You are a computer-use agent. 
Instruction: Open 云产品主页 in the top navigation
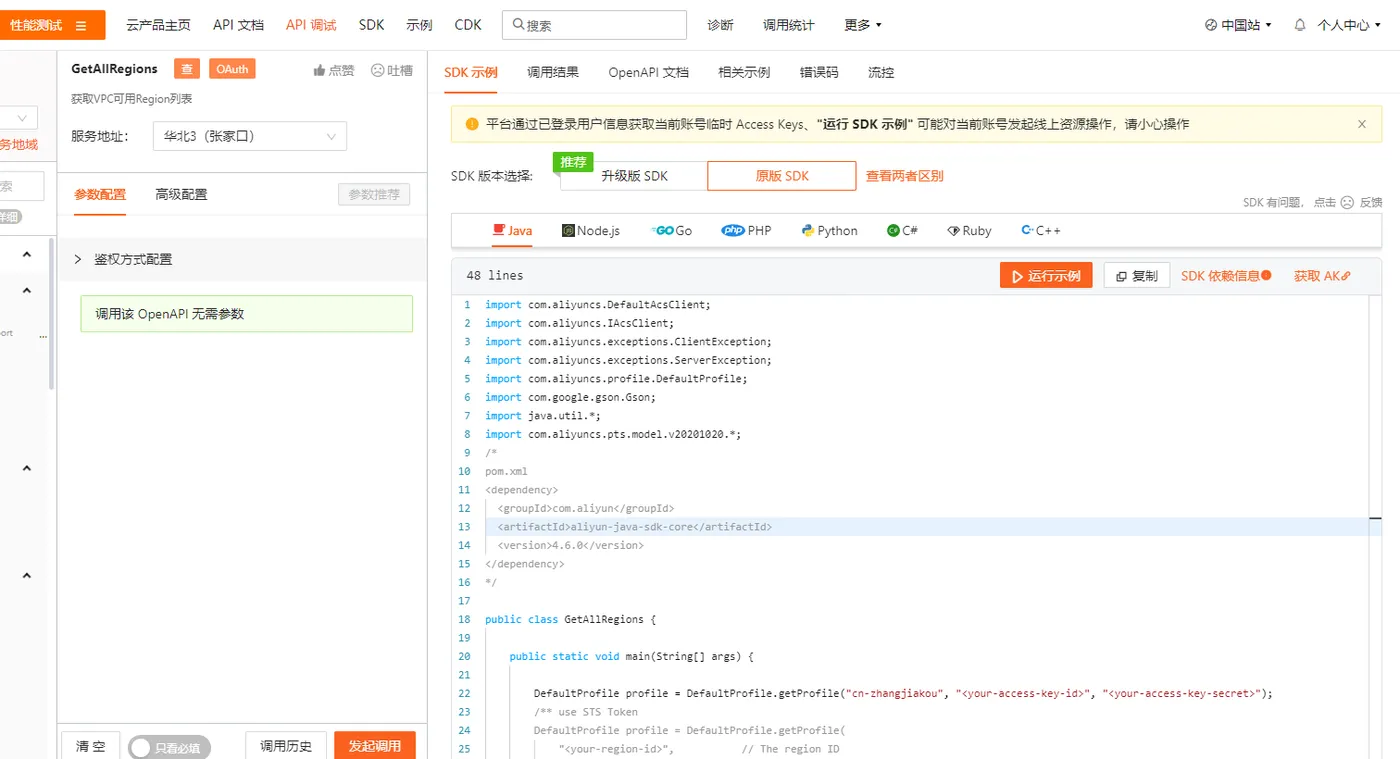(158, 25)
